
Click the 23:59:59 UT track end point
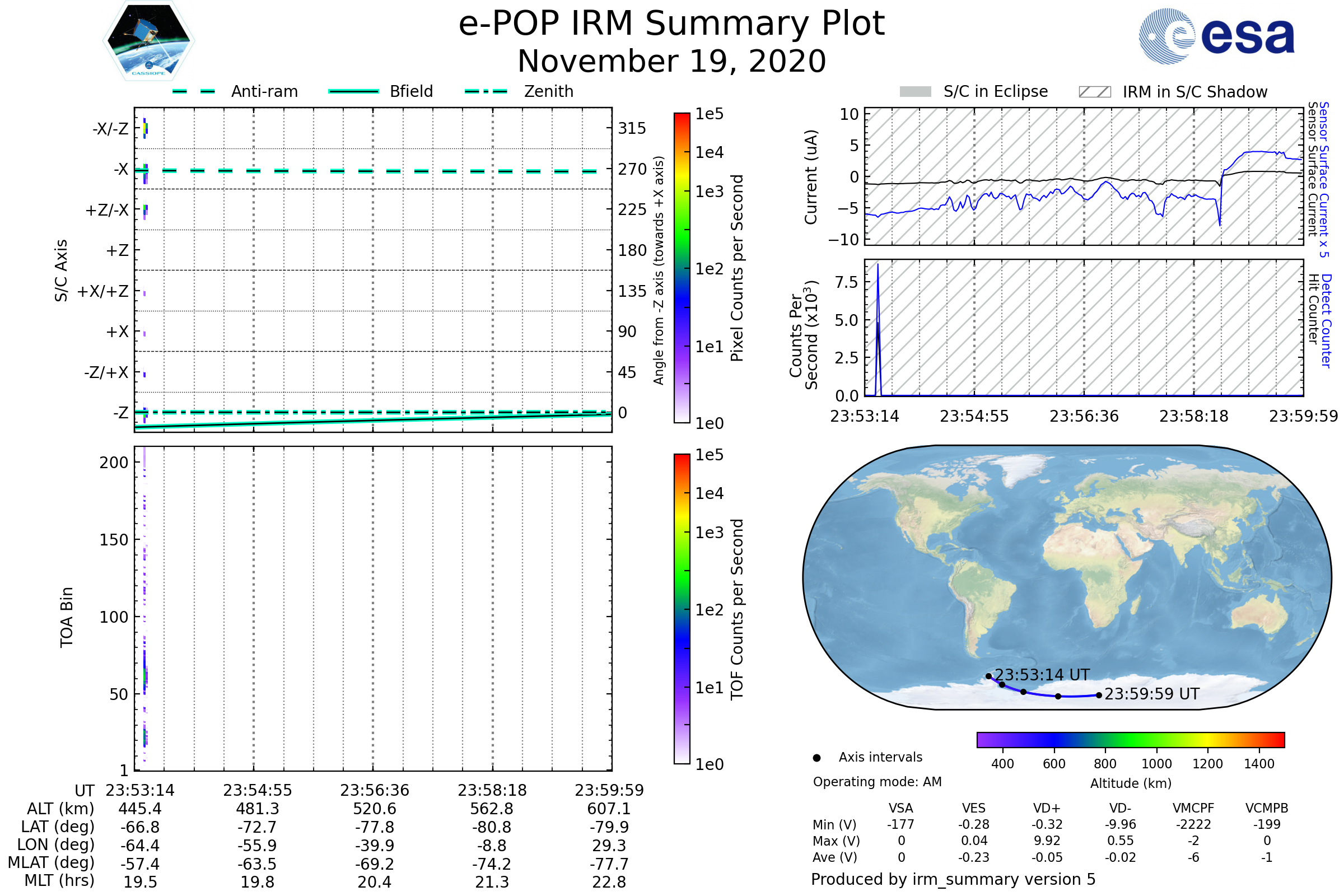(1098, 696)
